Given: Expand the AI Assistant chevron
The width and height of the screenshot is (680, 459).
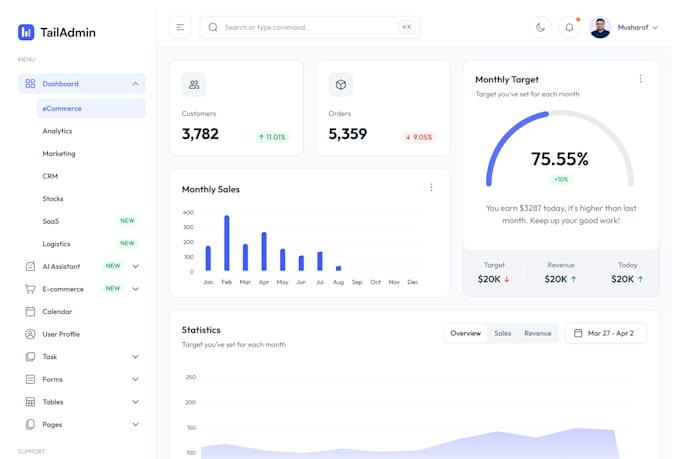Looking at the screenshot, I should click(135, 266).
